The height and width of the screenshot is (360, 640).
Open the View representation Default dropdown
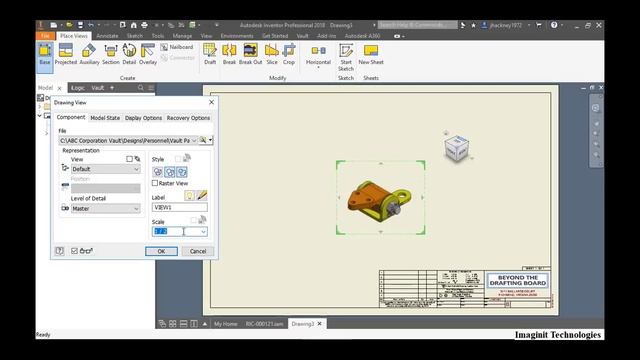(x=106, y=169)
